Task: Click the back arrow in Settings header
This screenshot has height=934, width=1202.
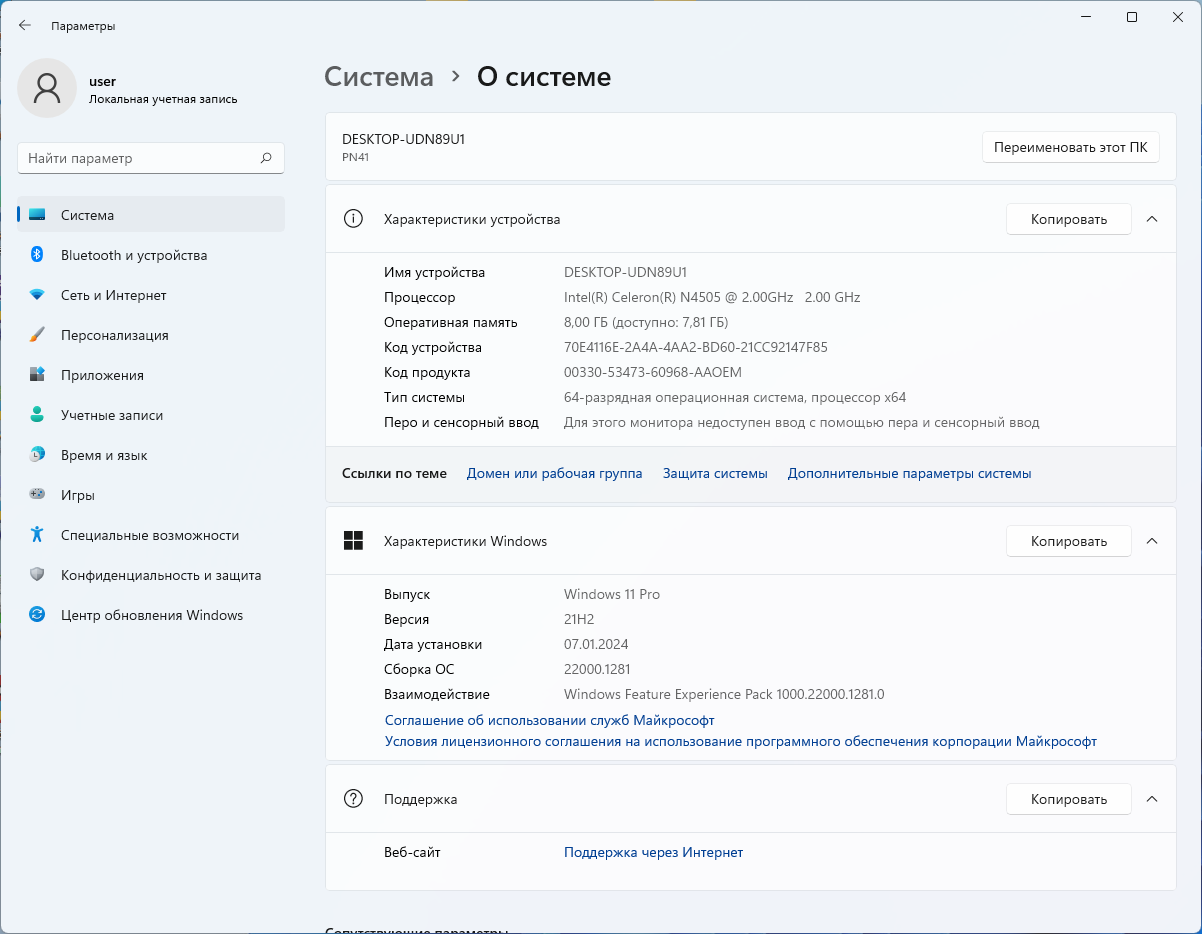Action: [25, 26]
